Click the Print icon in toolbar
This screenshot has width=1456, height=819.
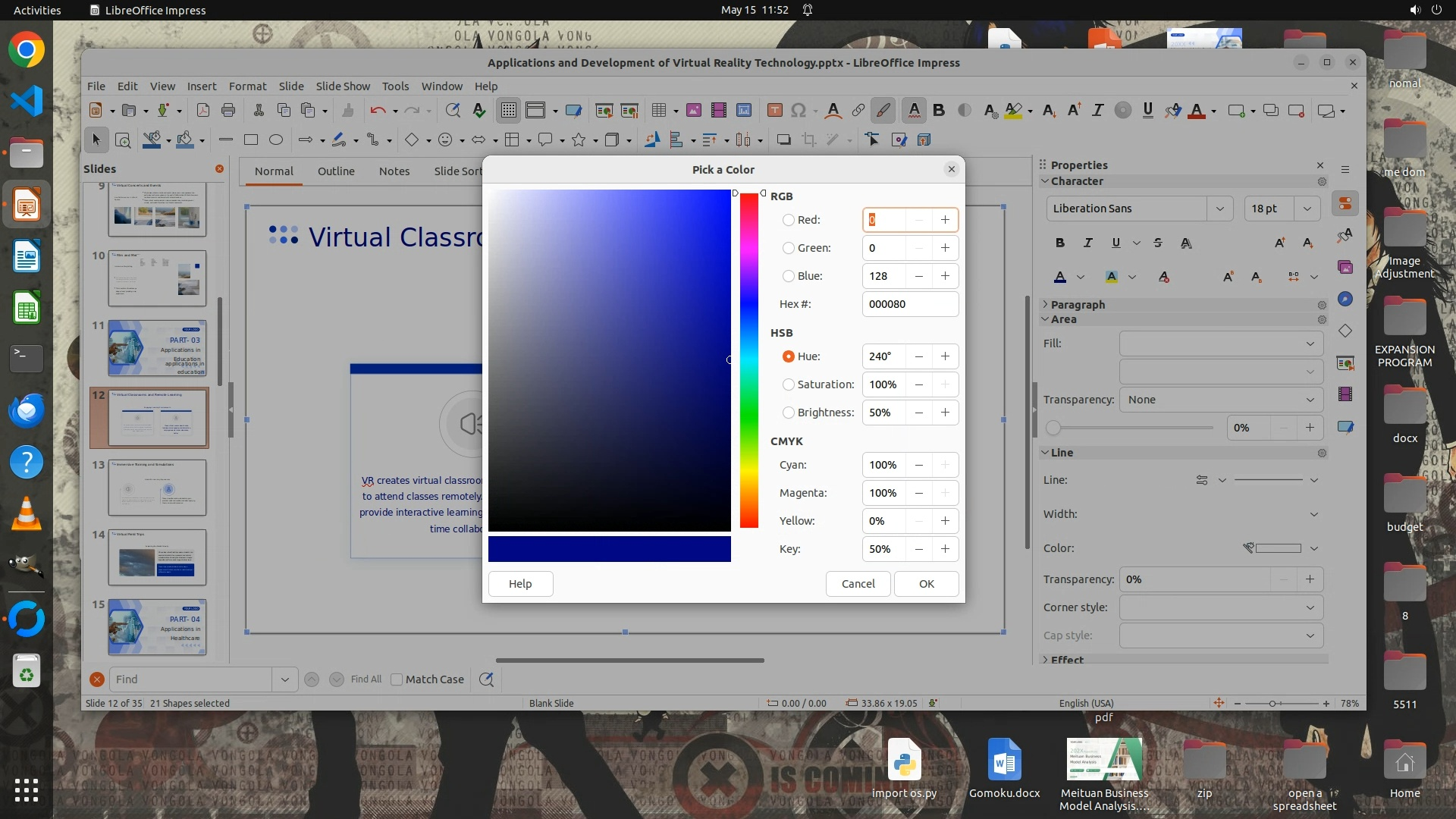(228, 111)
